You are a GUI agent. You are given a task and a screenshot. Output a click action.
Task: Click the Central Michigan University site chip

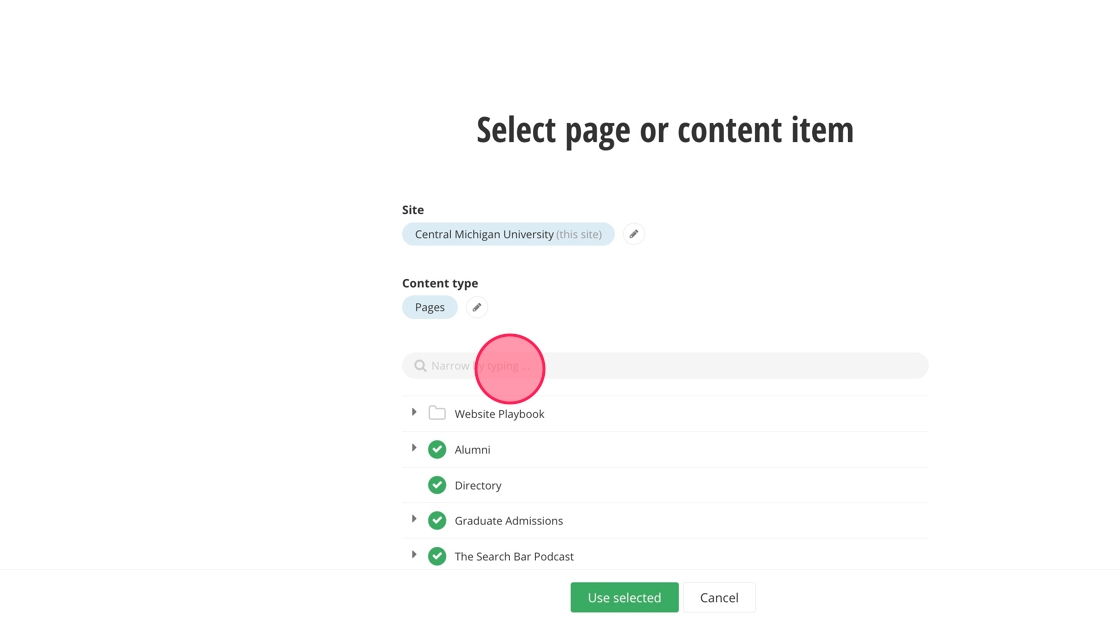(x=508, y=234)
